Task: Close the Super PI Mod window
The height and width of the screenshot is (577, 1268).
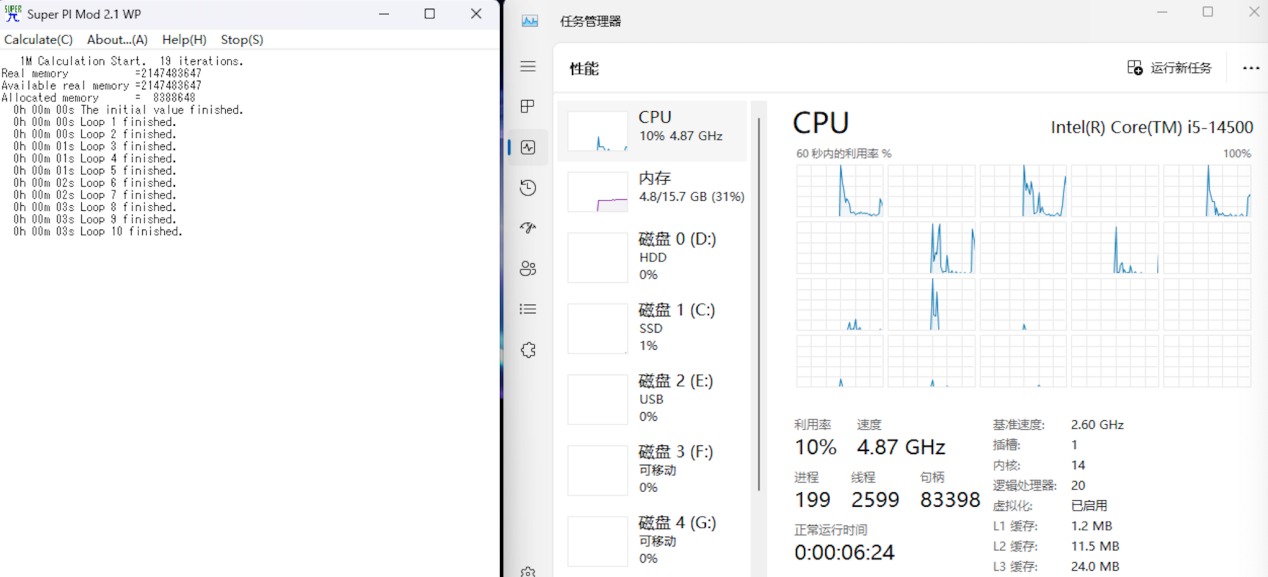Action: 476,14
